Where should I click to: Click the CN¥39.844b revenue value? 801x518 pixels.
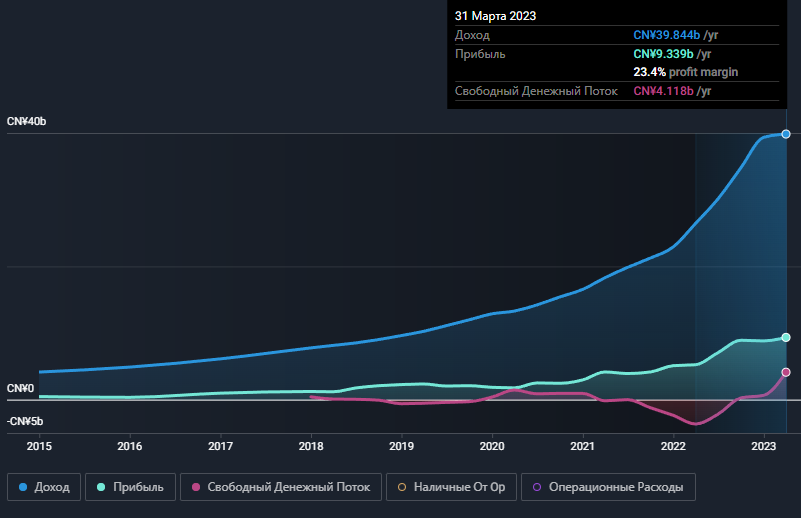[x=667, y=35]
